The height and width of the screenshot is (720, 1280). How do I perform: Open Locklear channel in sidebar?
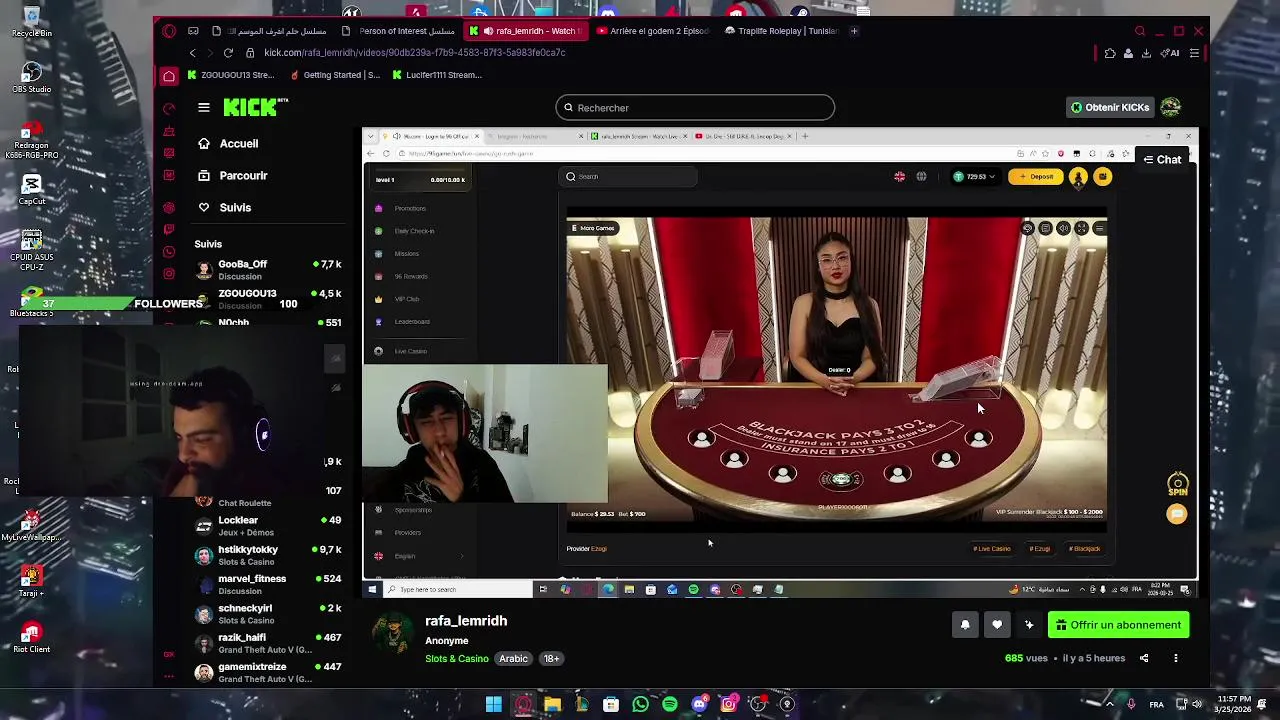point(269,526)
